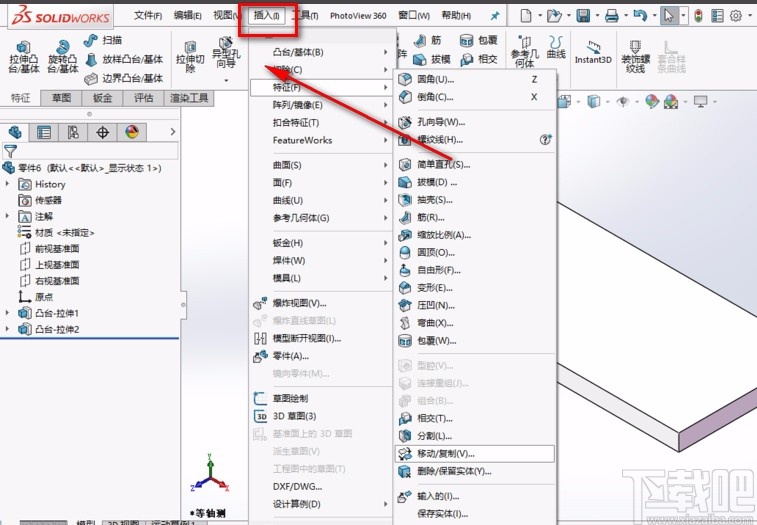Choose 移动/复制(V)... from submenu

click(476, 454)
